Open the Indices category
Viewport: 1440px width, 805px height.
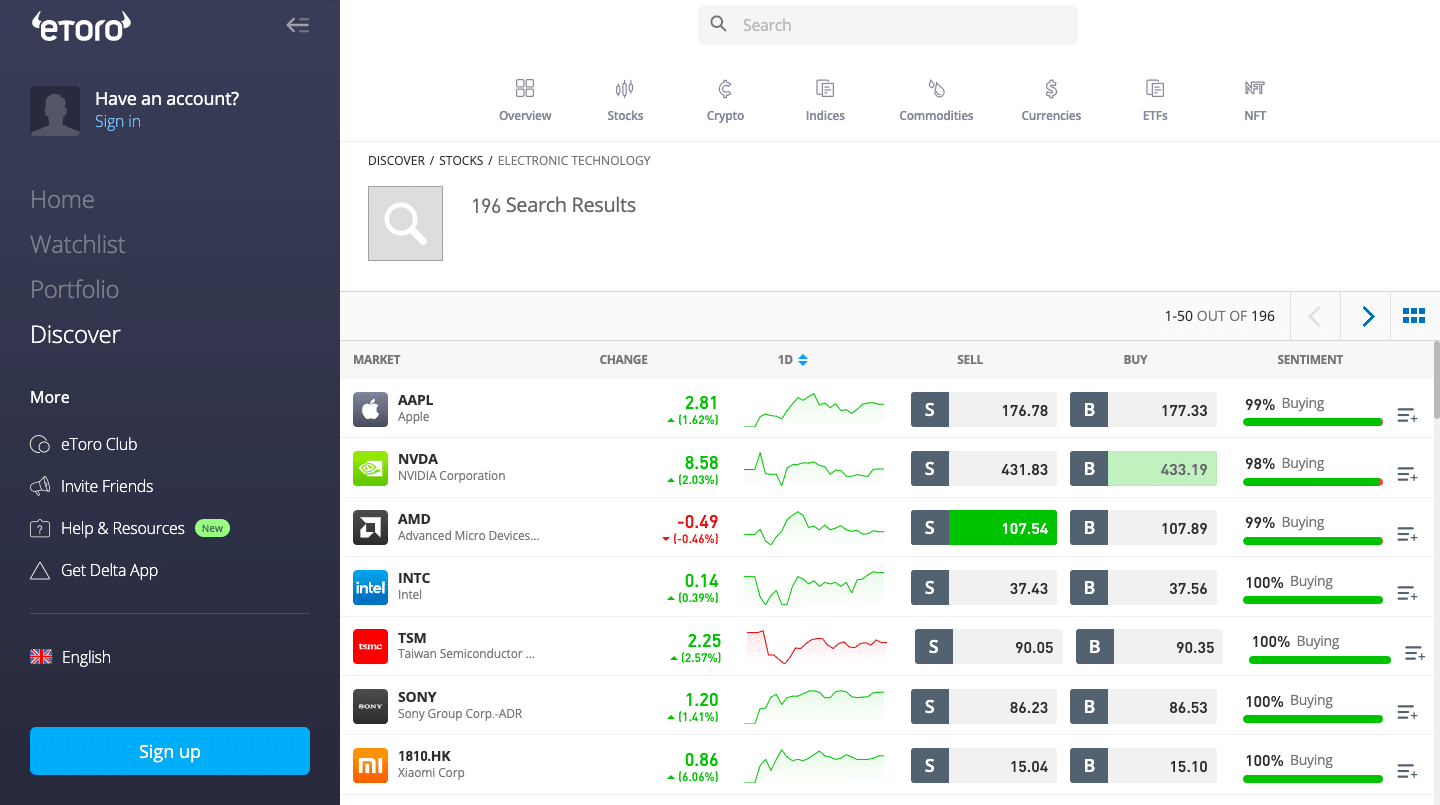pos(825,100)
